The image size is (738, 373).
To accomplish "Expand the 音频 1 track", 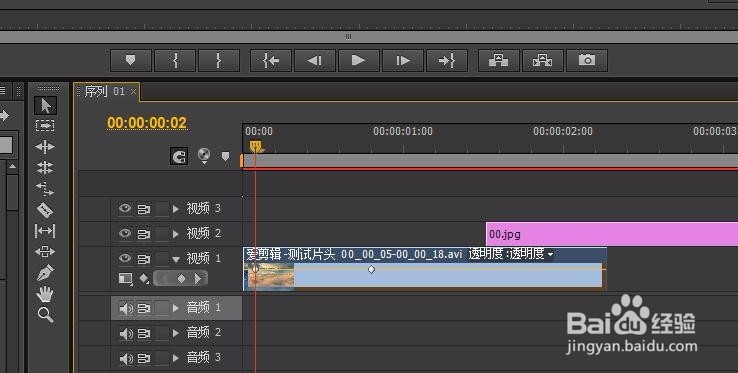I will click(176, 308).
